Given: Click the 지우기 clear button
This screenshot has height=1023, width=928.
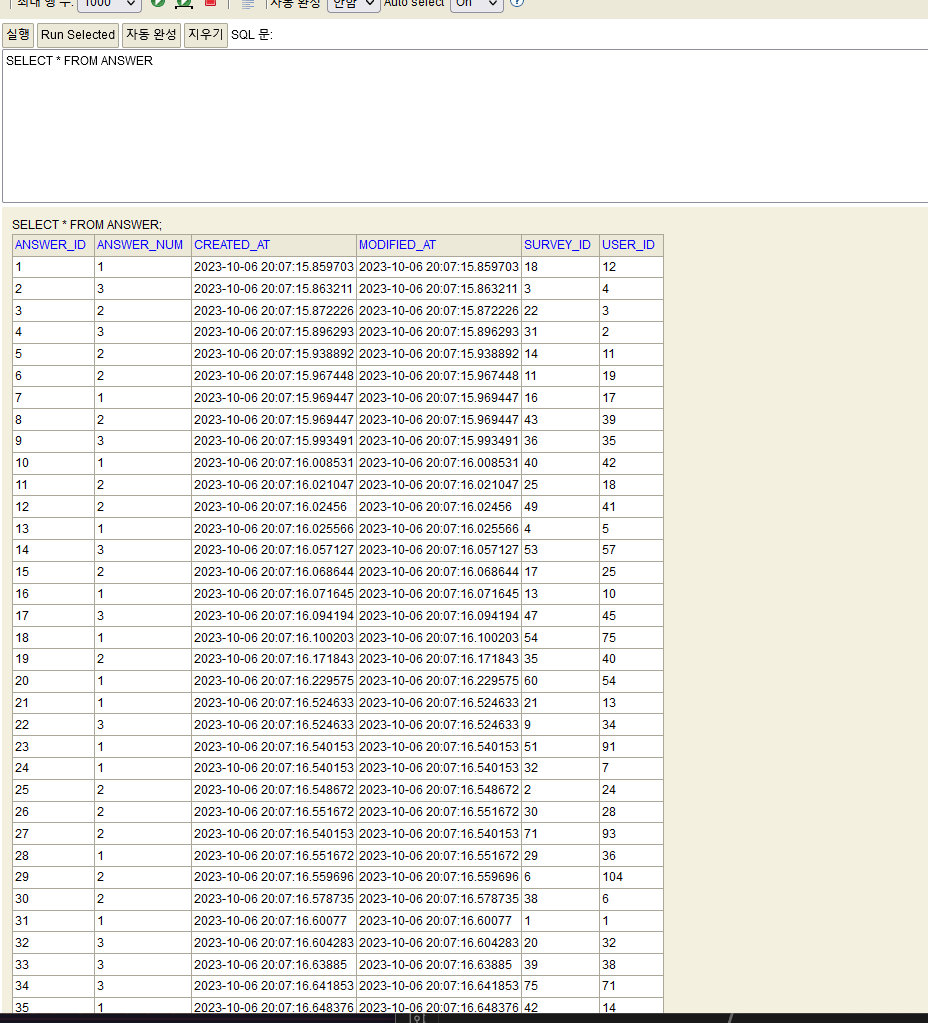Looking at the screenshot, I should pyautogui.click(x=206, y=35).
